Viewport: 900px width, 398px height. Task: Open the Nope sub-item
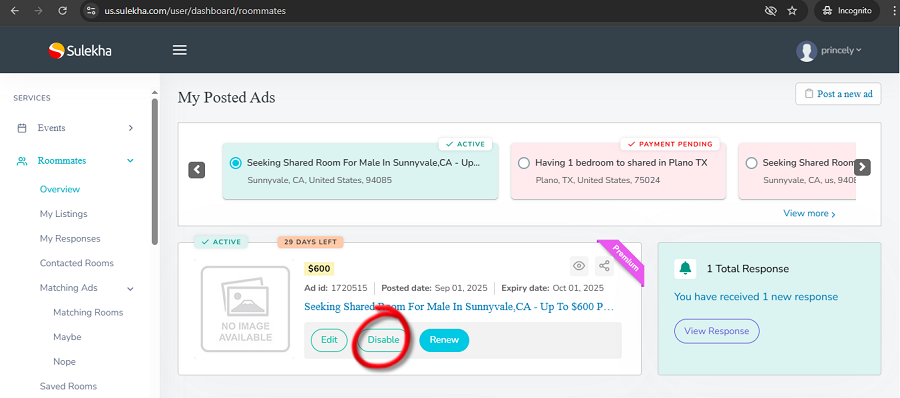tap(64, 362)
